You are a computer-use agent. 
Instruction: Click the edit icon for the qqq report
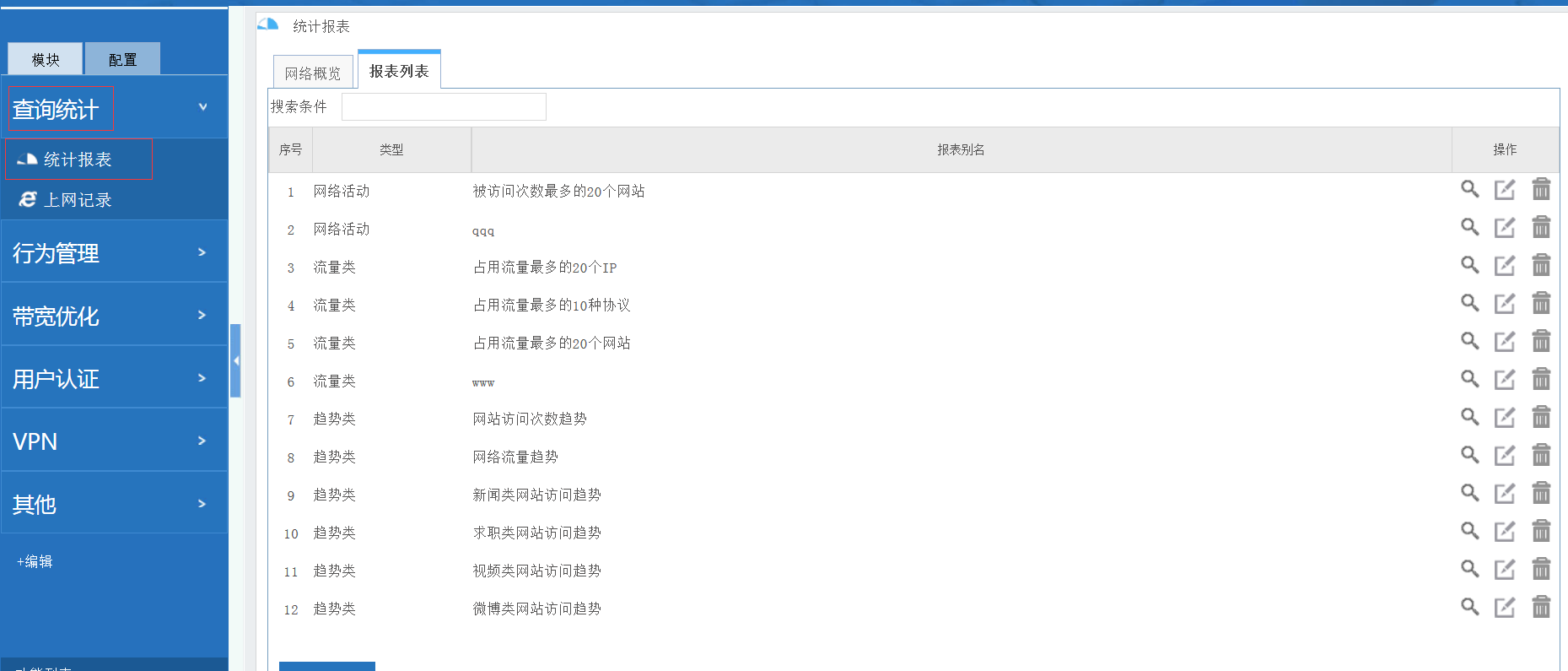[x=1505, y=228]
